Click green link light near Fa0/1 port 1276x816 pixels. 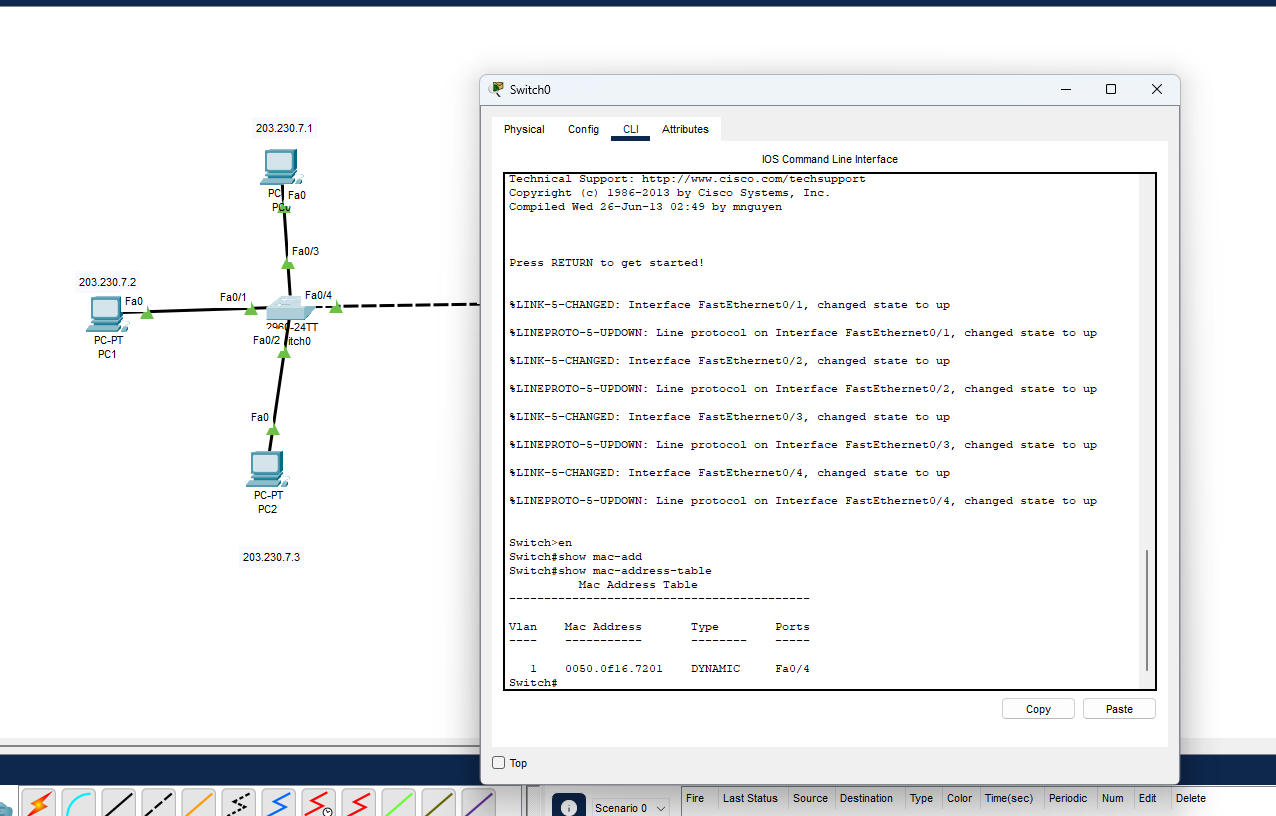pyautogui.click(x=251, y=309)
